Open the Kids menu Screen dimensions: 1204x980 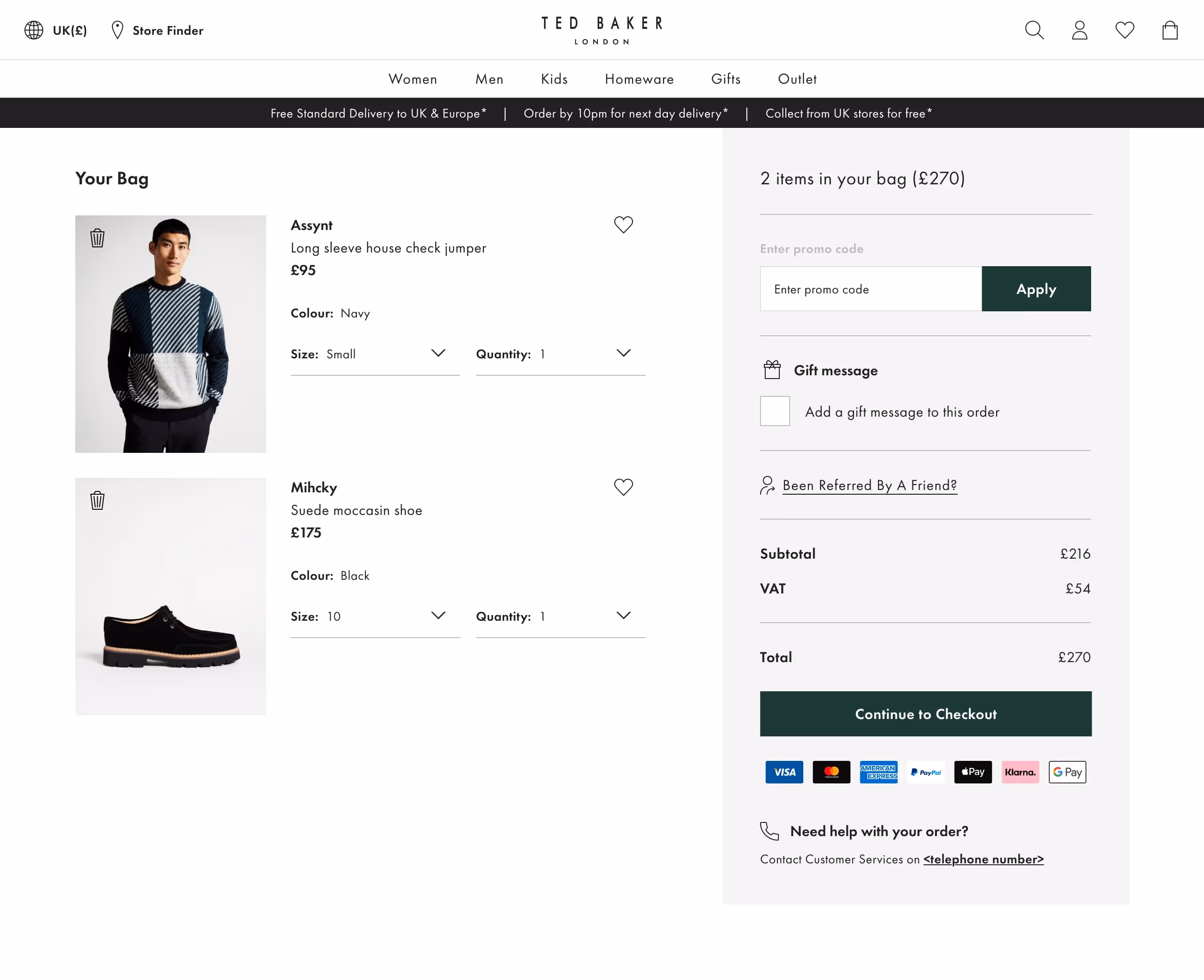554,79
